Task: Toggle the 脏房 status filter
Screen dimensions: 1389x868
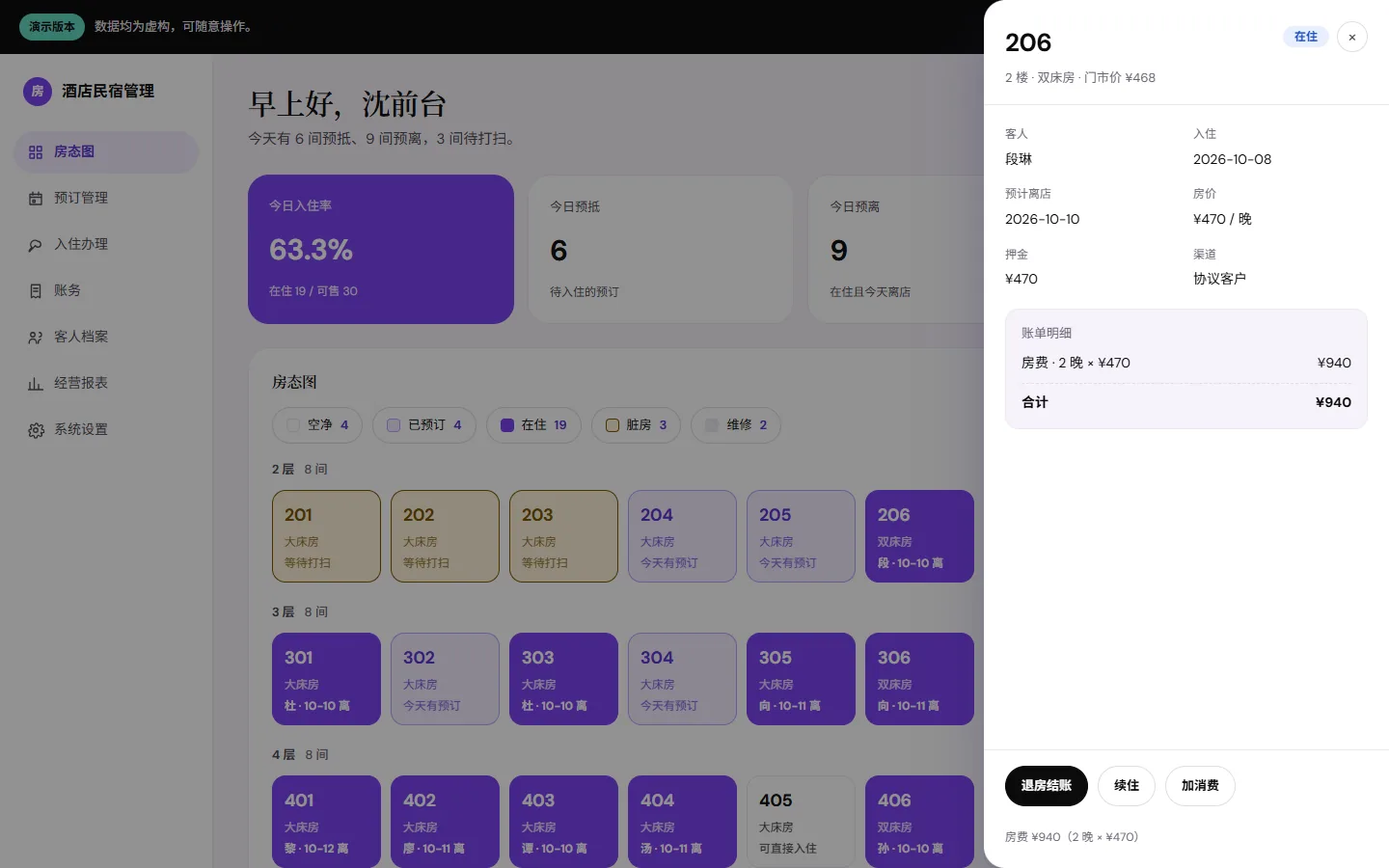Action: (636, 425)
